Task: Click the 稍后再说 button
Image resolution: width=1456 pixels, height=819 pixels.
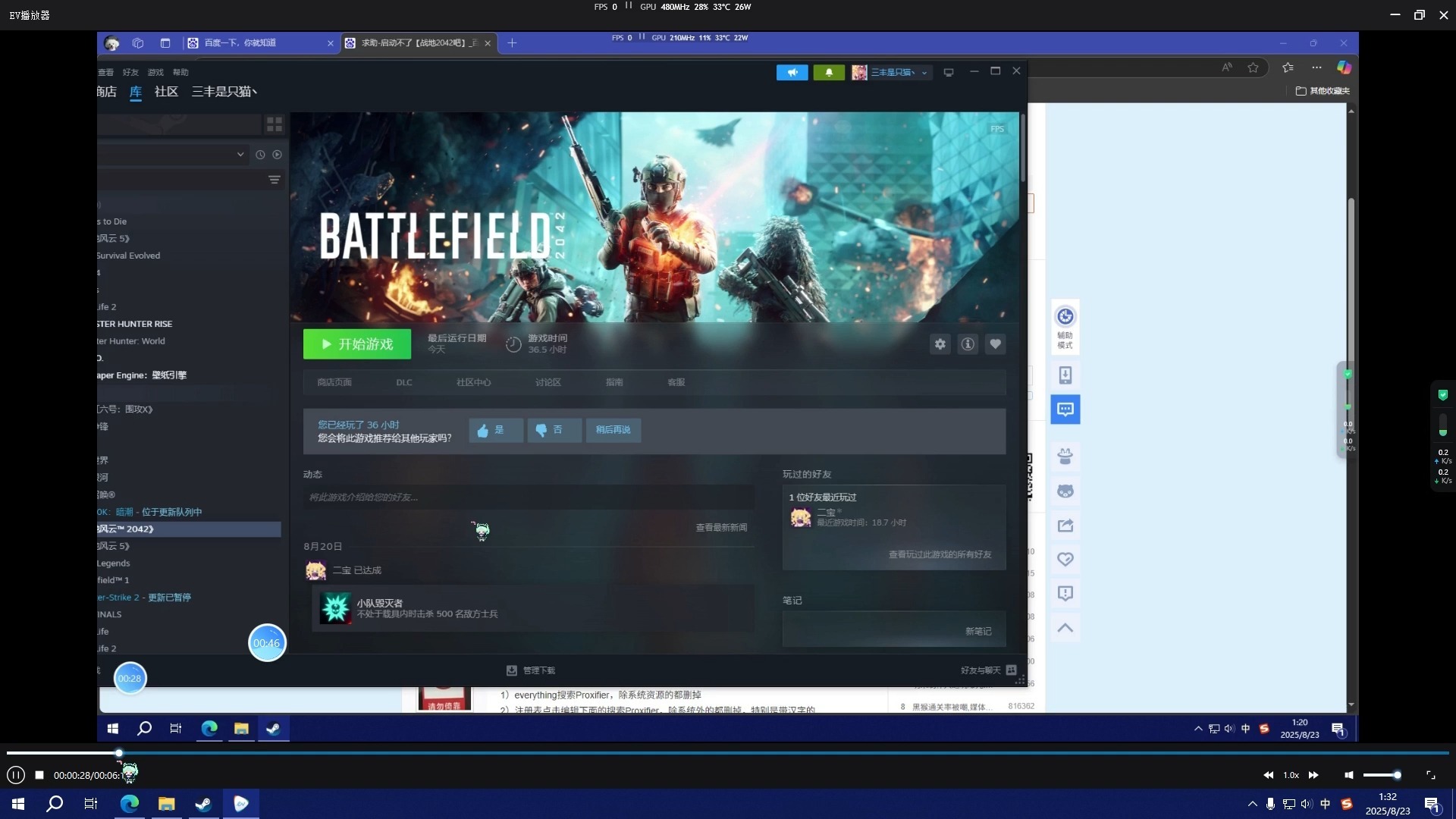Action: pyautogui.click(x=613, y=430)
